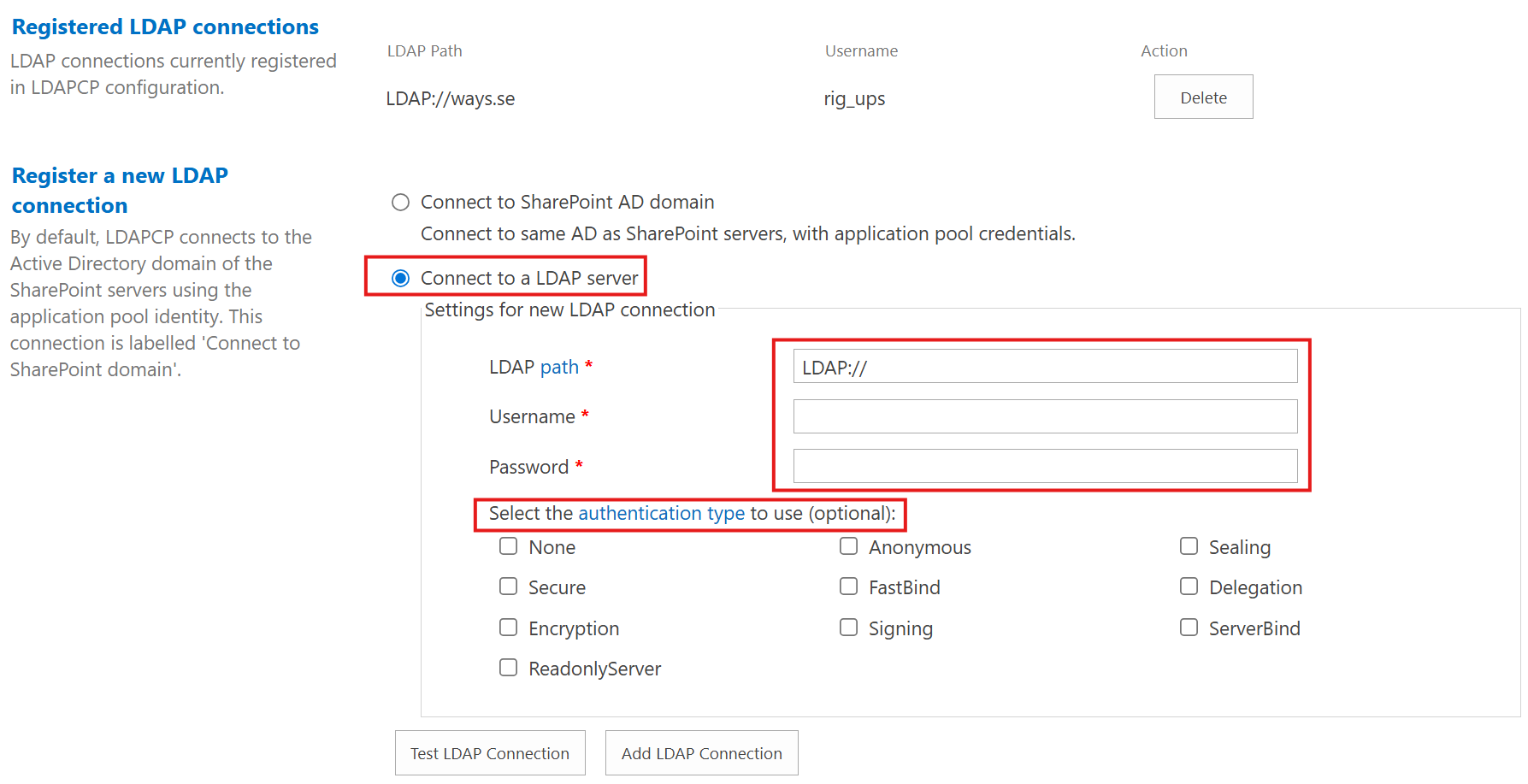Viewport: 1528px width, 784px height.
Task: Open the LDAP path help link
Action: pyautogui.click(x=559, y=368)
